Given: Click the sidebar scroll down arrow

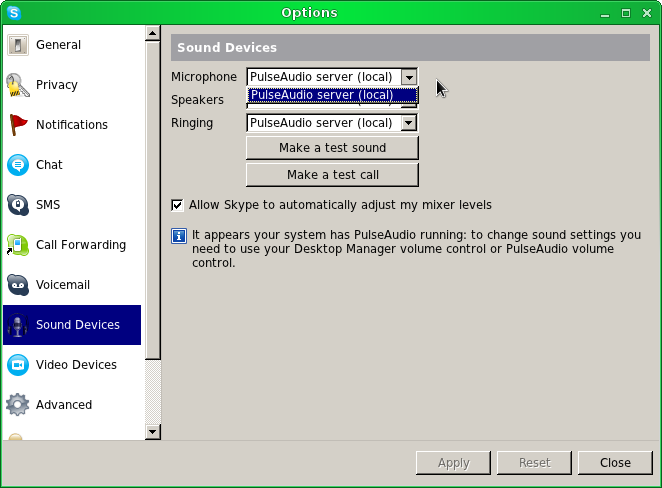Looking at the screenshot, I should click(x=152, y=432).
